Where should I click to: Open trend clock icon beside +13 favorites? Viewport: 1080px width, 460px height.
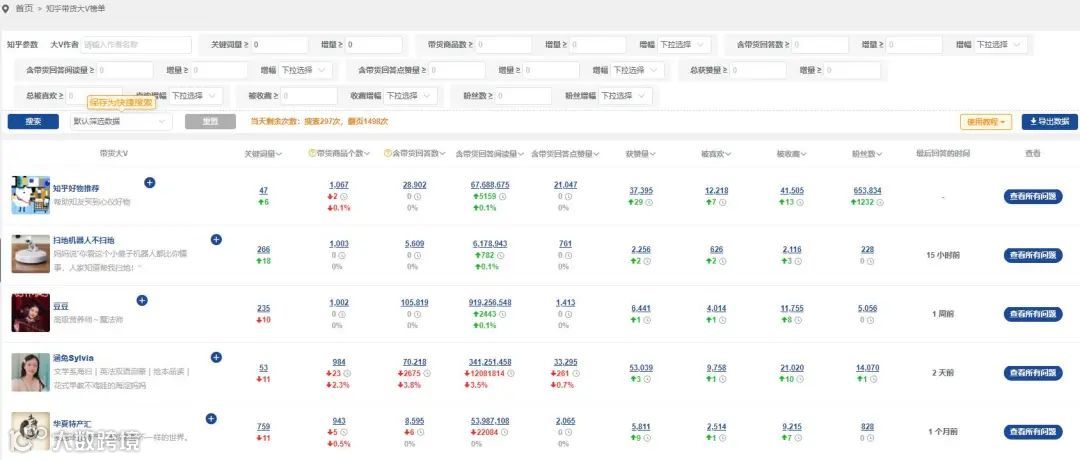click(800, 202)
